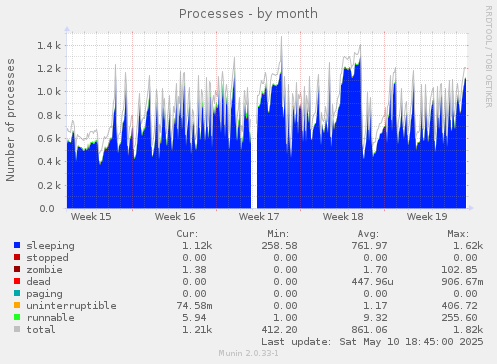Click the 'stopped' legend label

48,258
